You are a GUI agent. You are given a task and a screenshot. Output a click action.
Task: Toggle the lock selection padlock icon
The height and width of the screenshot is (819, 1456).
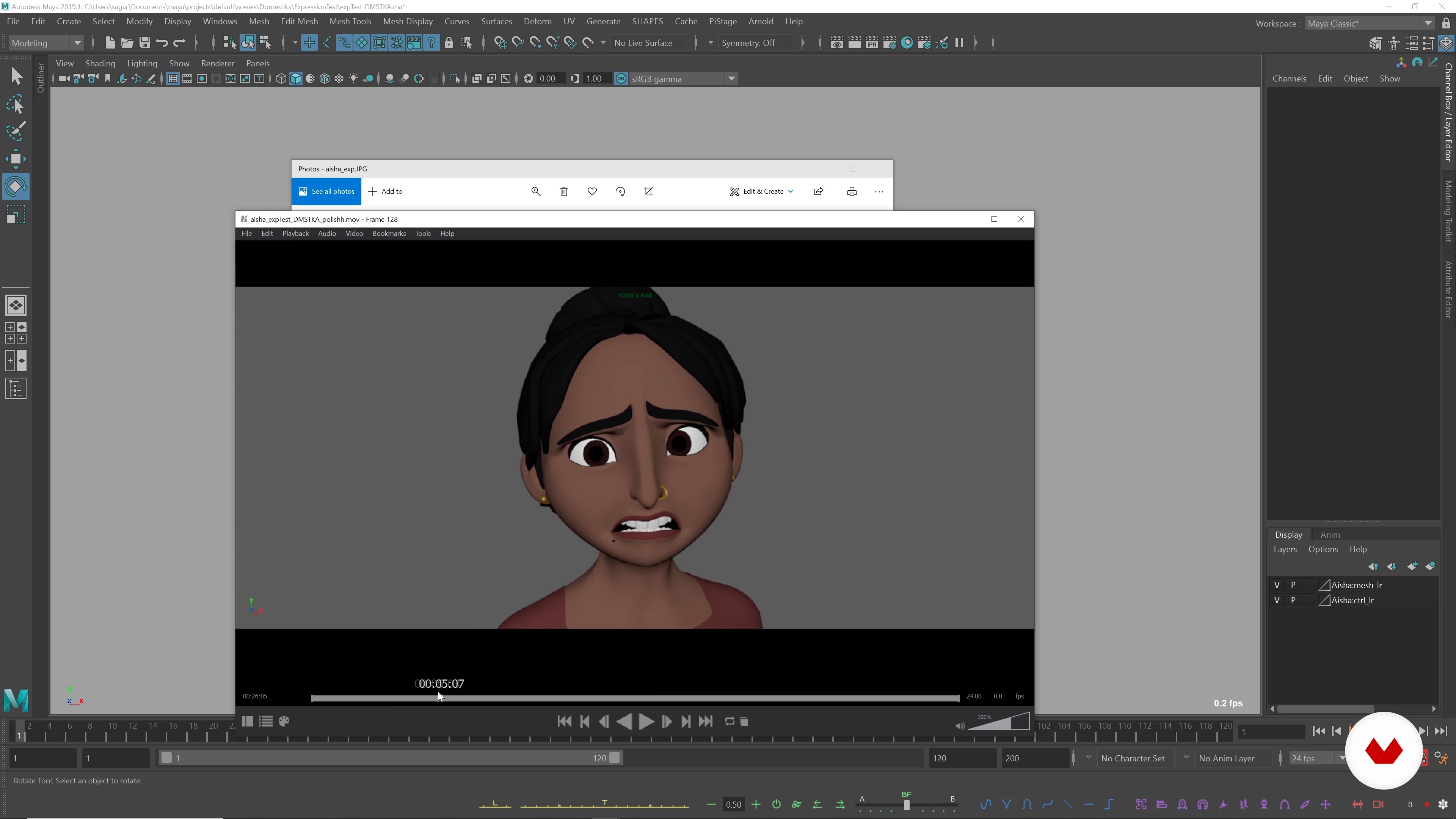click(449, 42)
